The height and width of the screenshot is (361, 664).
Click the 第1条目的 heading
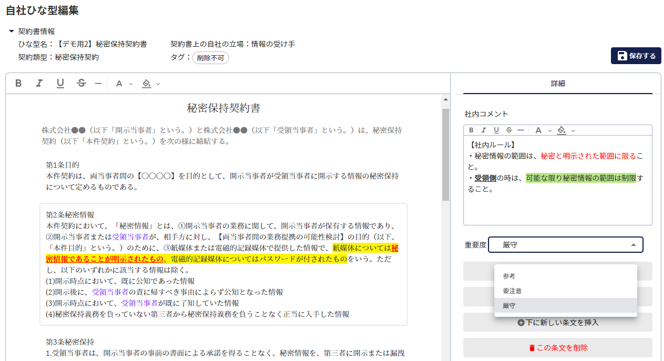(x=62, y=165)
